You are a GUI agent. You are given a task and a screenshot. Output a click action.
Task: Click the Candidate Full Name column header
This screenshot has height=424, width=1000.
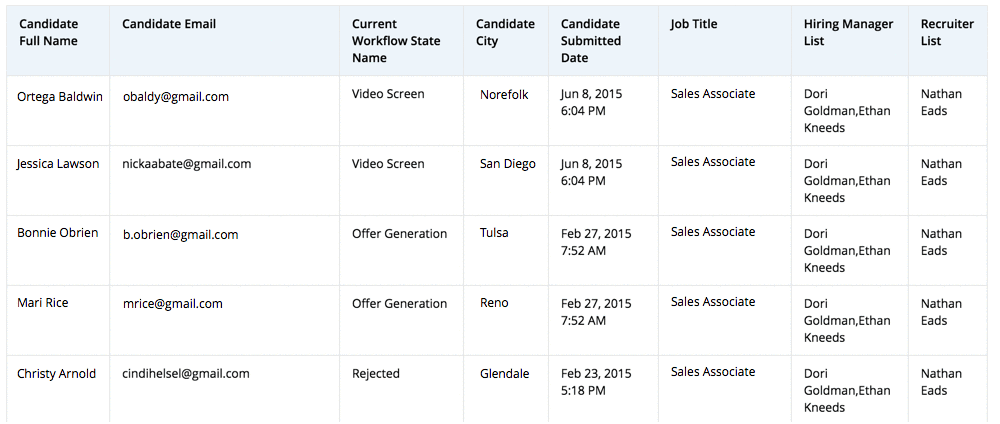48,32
